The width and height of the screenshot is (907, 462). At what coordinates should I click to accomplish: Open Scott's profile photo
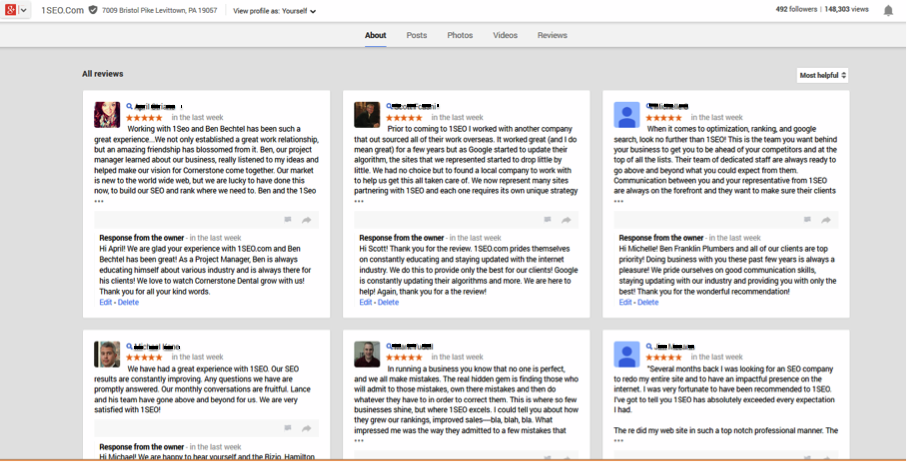point(367,114)
